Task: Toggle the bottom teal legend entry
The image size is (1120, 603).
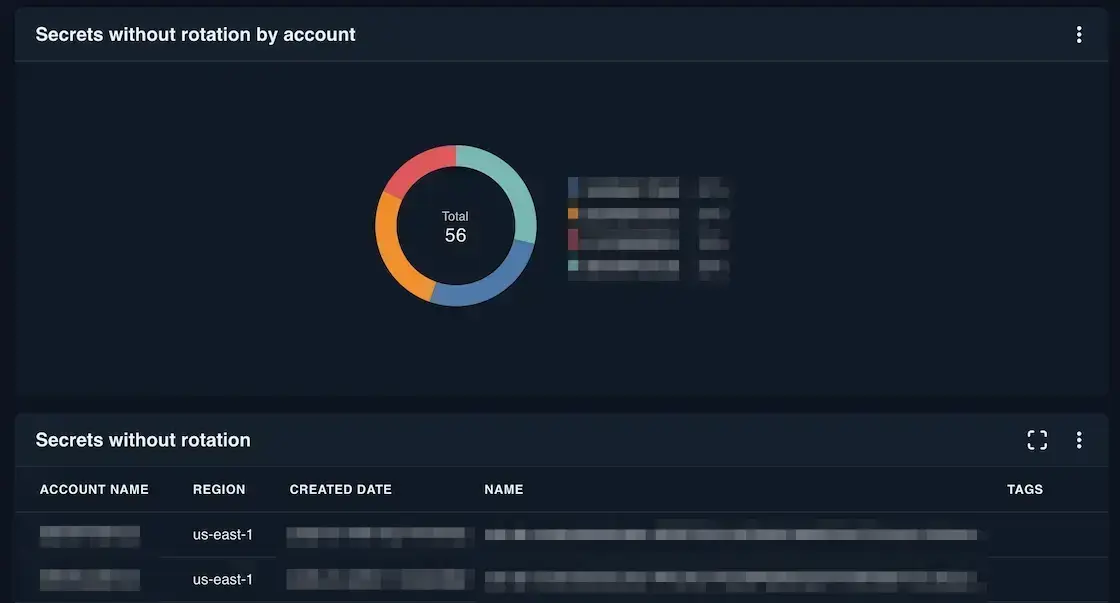Action: (x=625, y=265)
